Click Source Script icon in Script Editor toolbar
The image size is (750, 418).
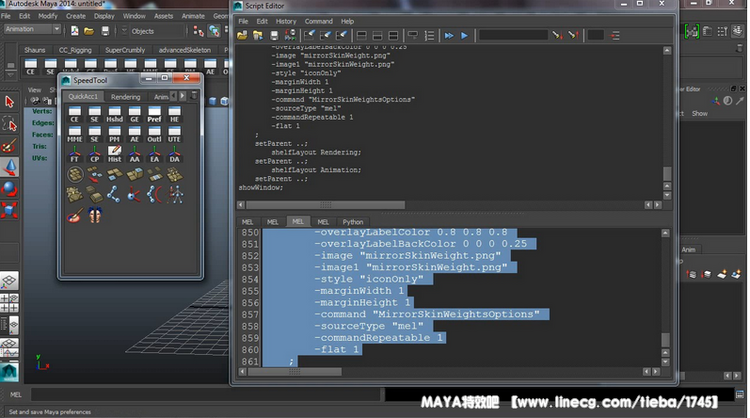(258, 35)
